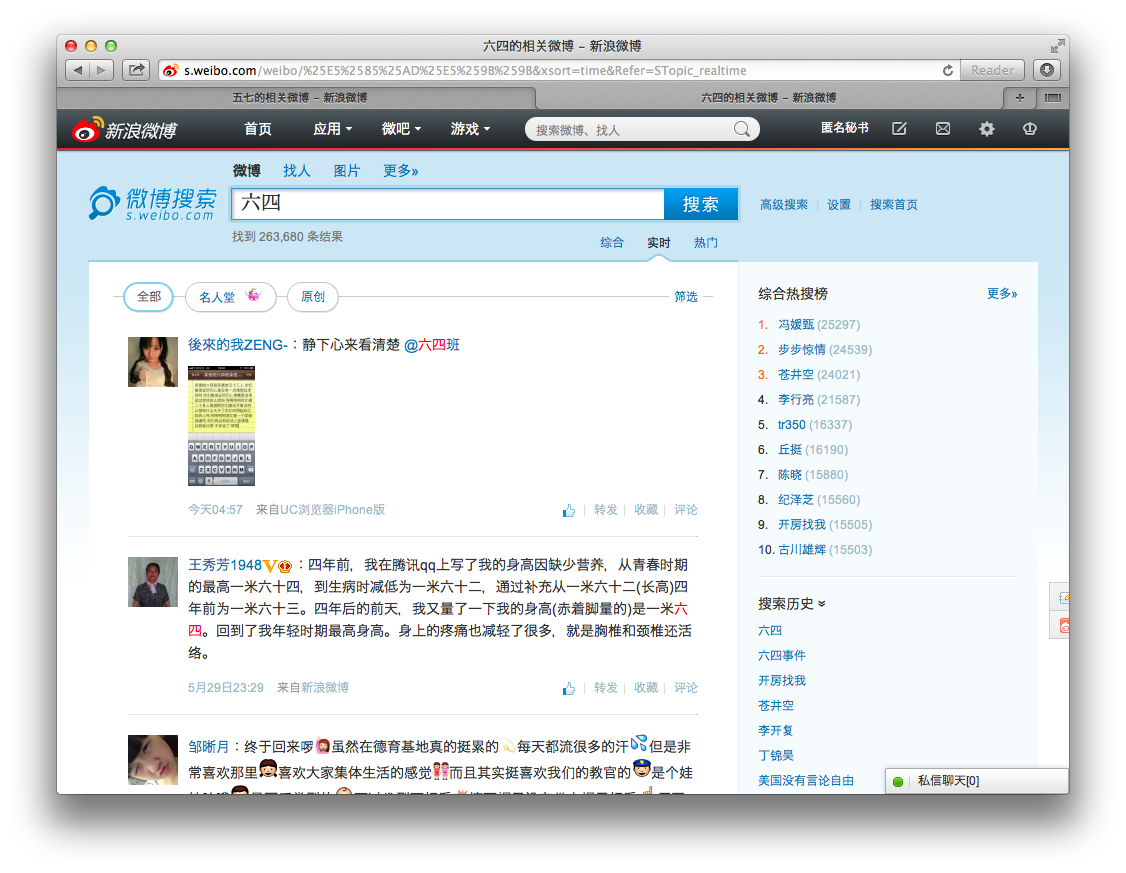Click 转发 on the 後來的我ZENG- post
Screen dimensions: 1126x873
tap(605, 510)
